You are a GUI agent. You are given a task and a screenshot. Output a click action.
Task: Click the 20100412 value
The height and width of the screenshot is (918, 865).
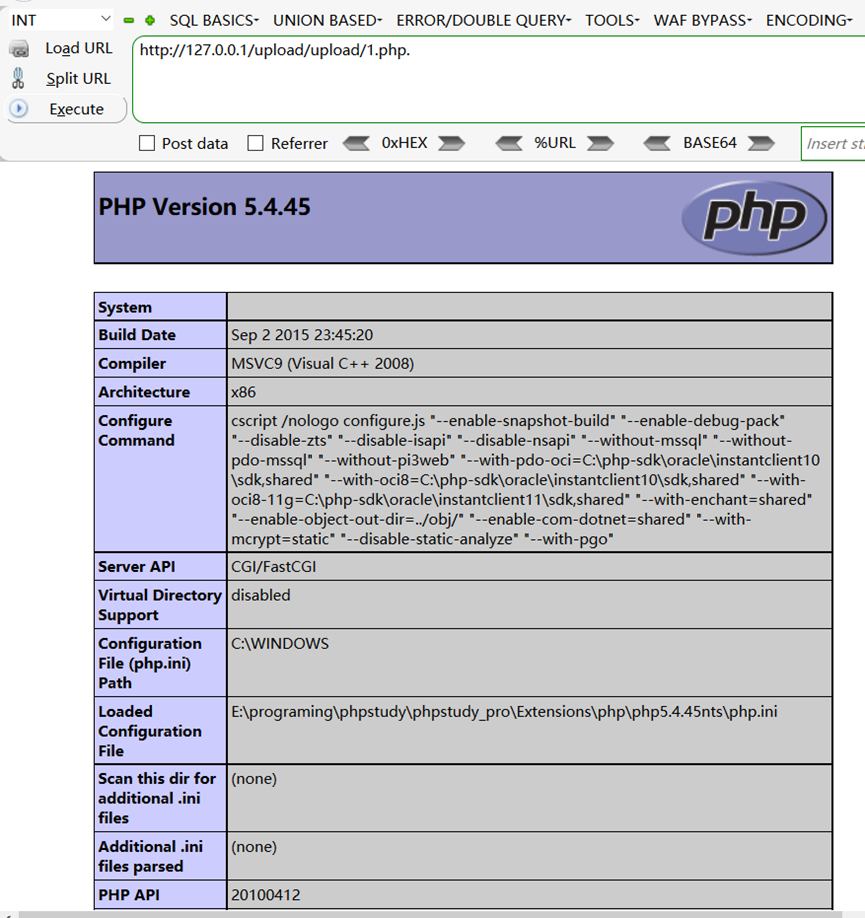[x=266, y=895]
